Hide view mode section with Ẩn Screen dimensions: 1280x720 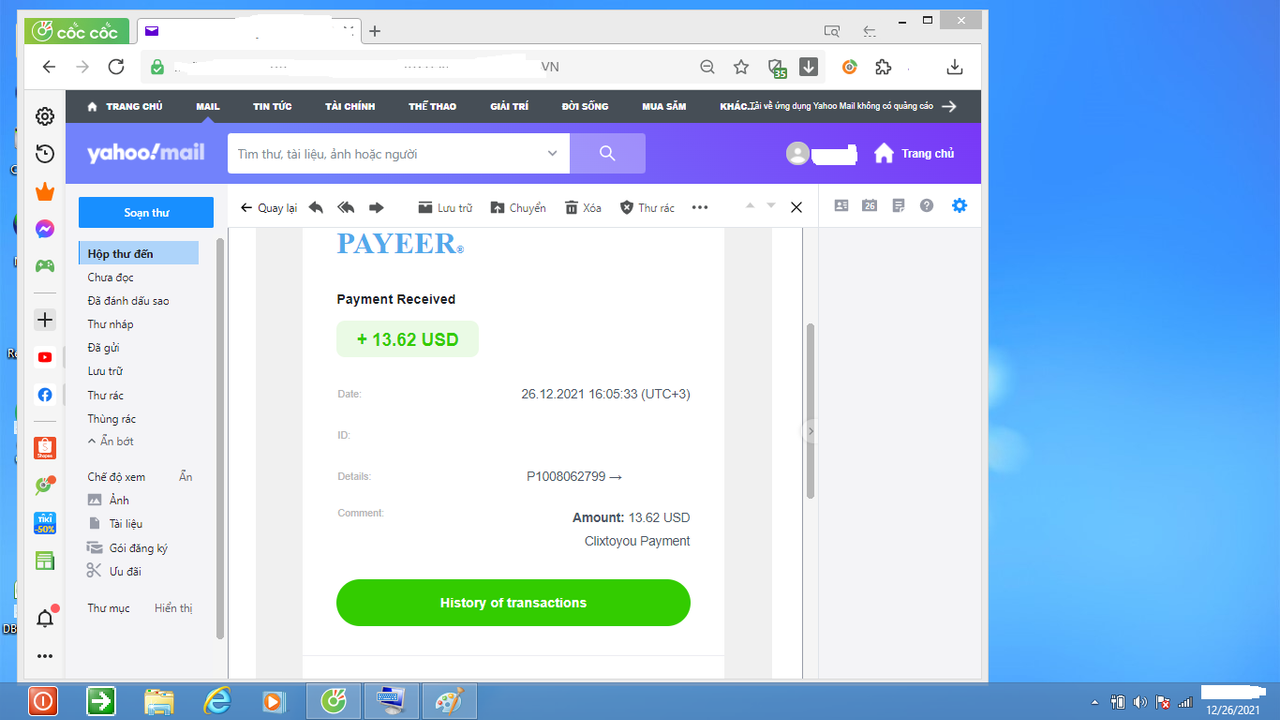[x=185, y=477]
